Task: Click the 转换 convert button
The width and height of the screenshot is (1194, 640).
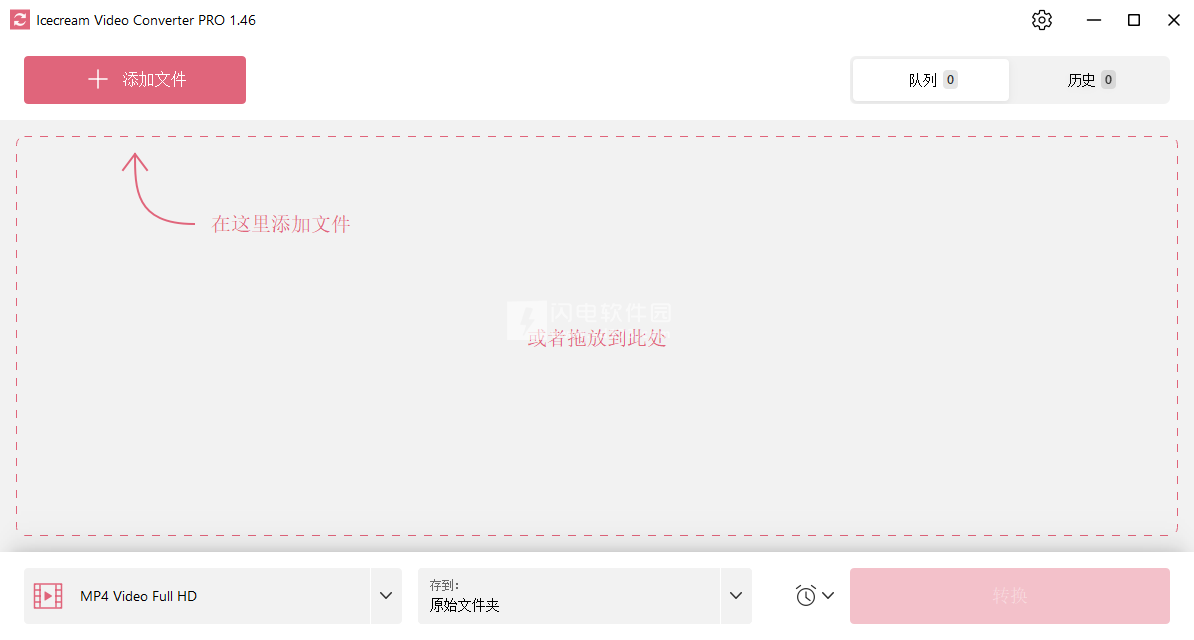Action: tap(1010, 596)
